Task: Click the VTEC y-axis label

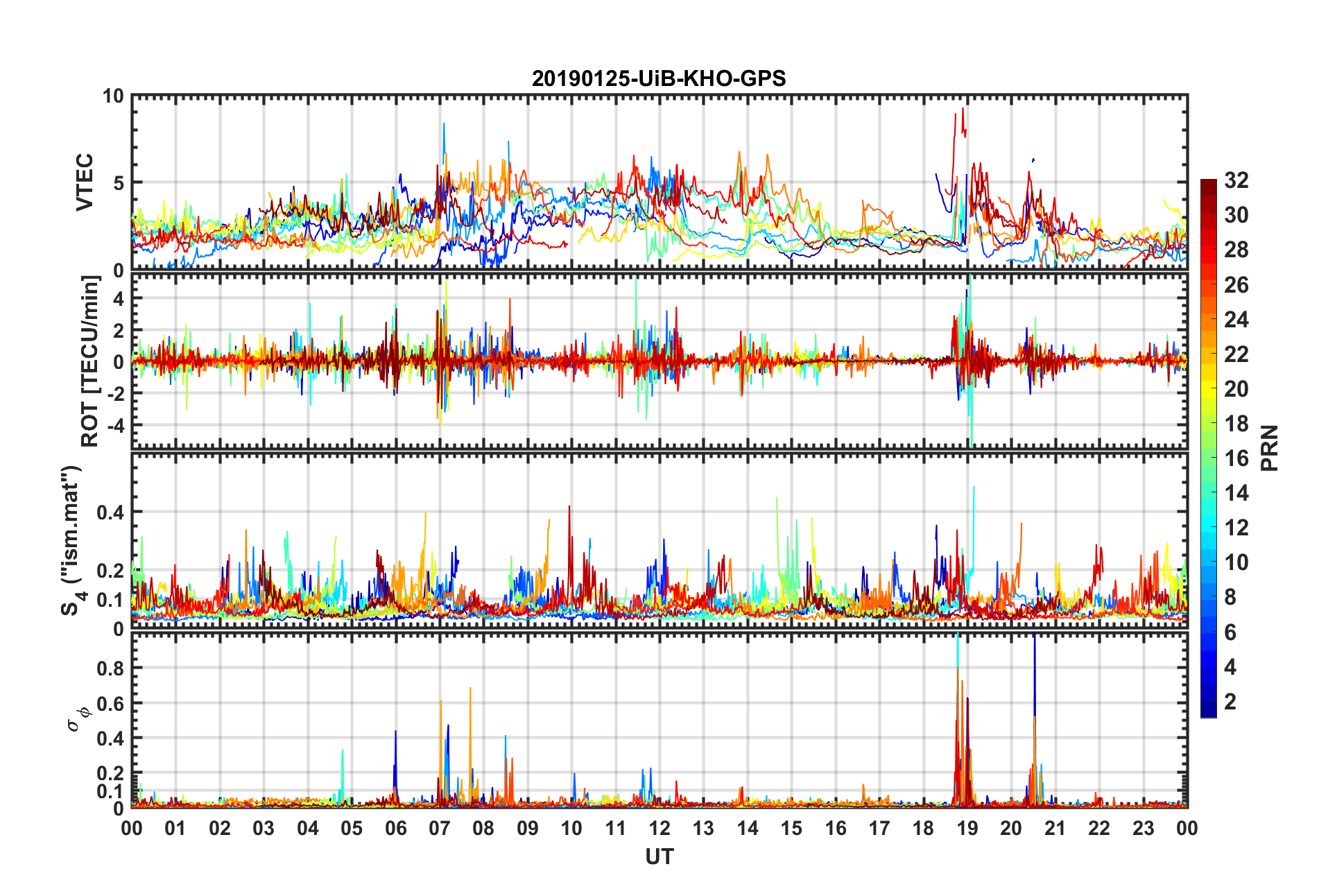Action: [85, 182]
